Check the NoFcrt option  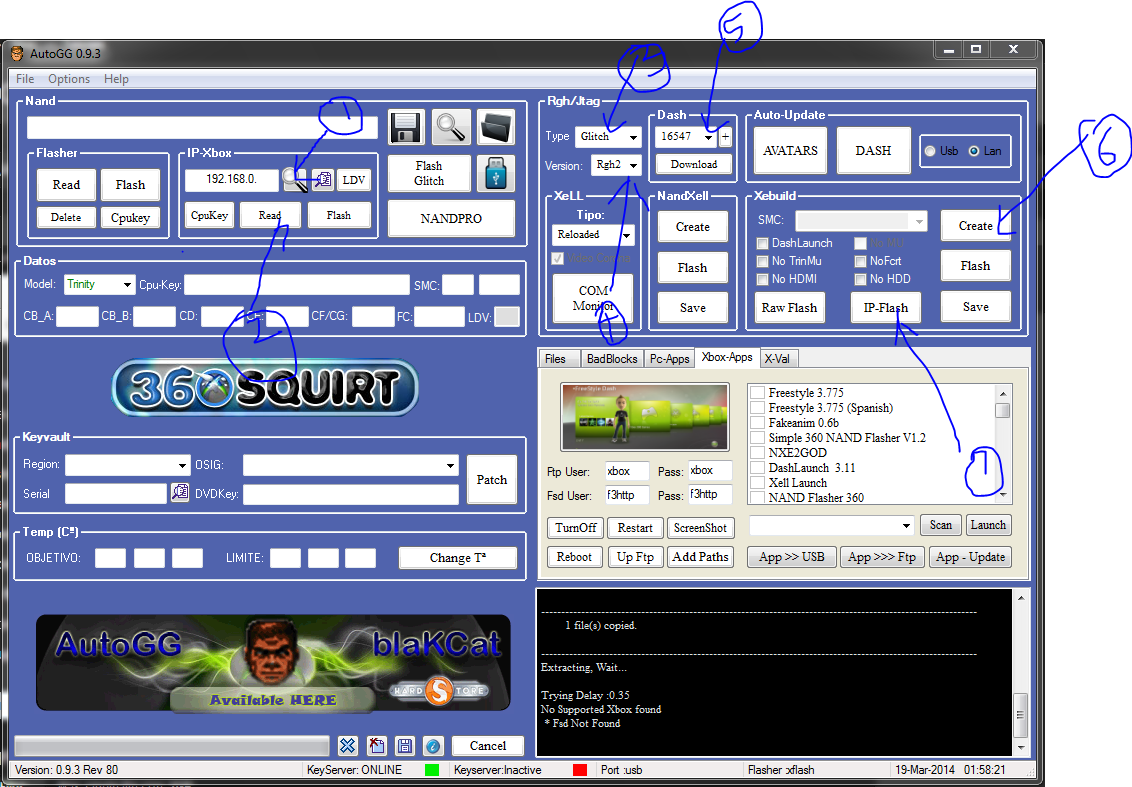(x=861, y=261)
